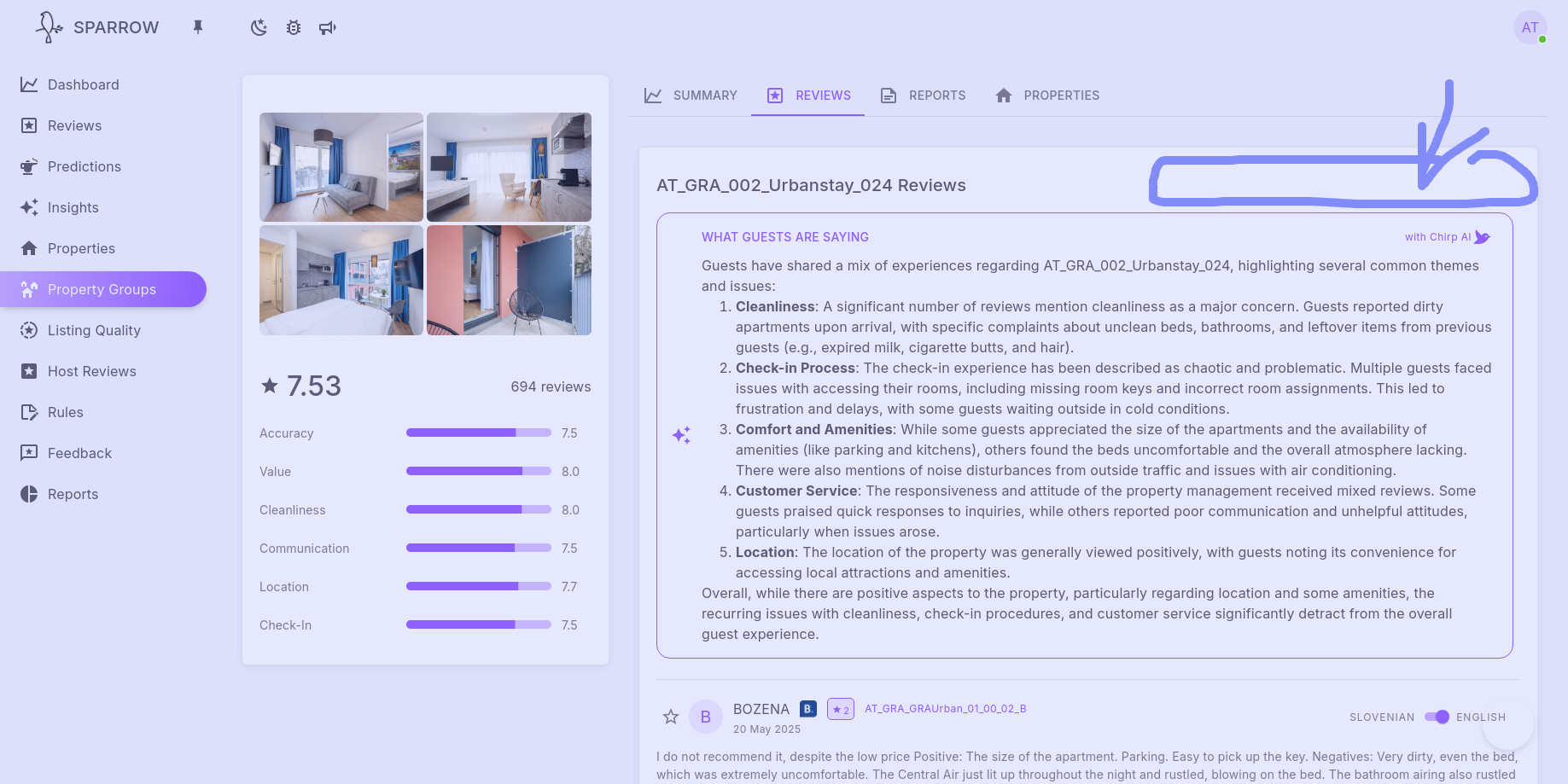Image resolution: width=1568 pixels, height=784 pixels.
Task: Open the announcements megaphone icon
Action: pos(328,27)
